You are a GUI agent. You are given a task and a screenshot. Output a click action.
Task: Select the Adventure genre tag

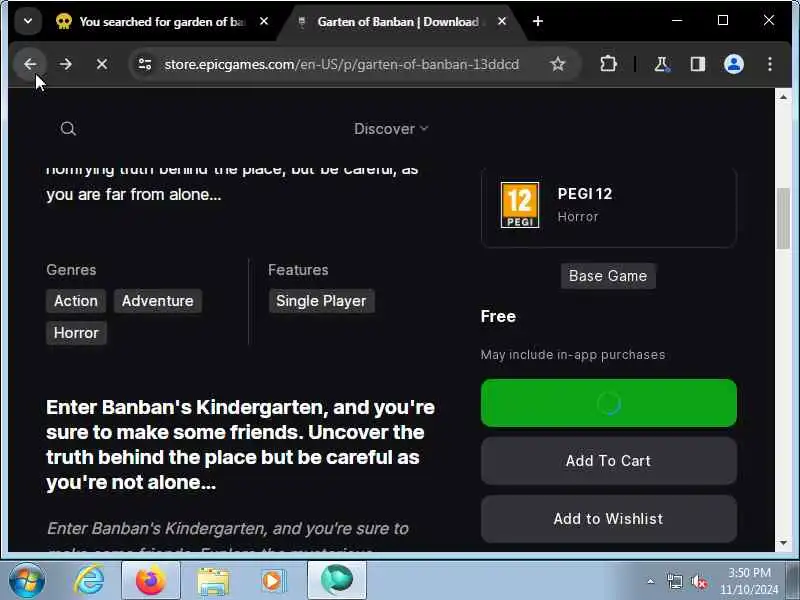(x=158, y=301)
